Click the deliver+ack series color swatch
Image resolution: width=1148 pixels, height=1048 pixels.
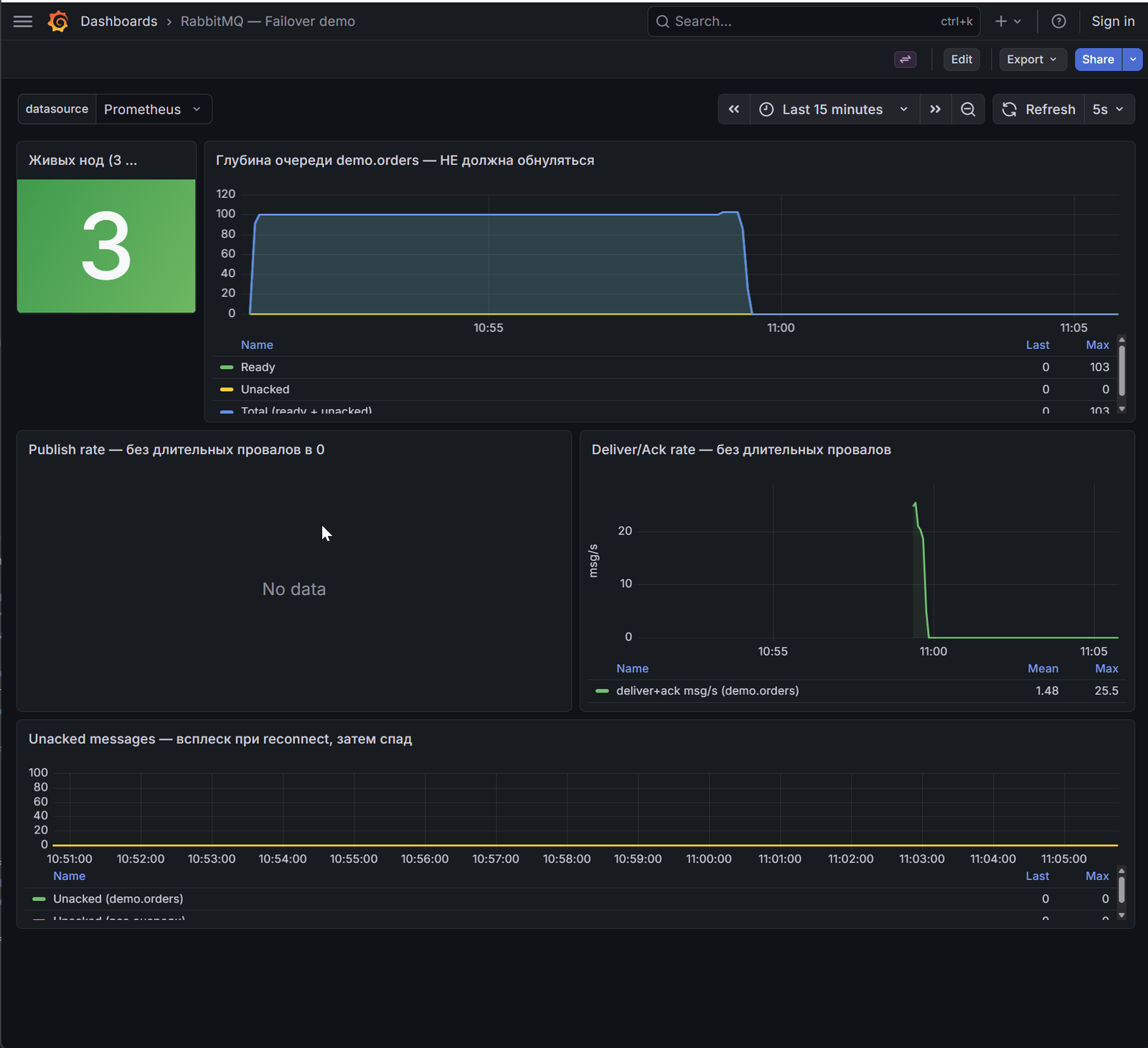click(x=602, y=691)
